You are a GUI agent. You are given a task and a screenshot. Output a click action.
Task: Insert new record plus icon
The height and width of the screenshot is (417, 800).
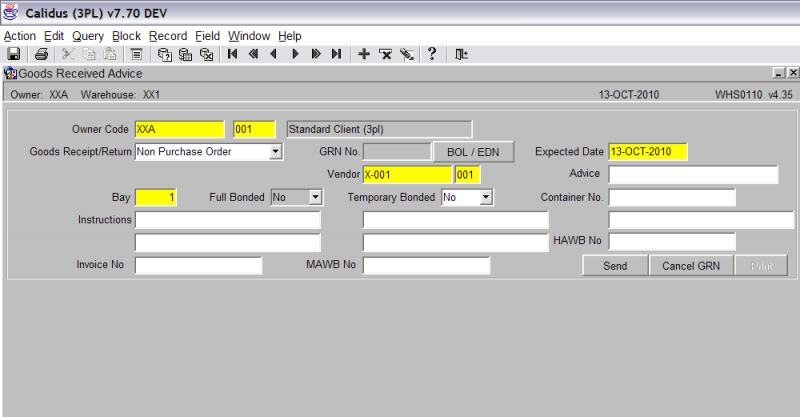tap(364, 54)
